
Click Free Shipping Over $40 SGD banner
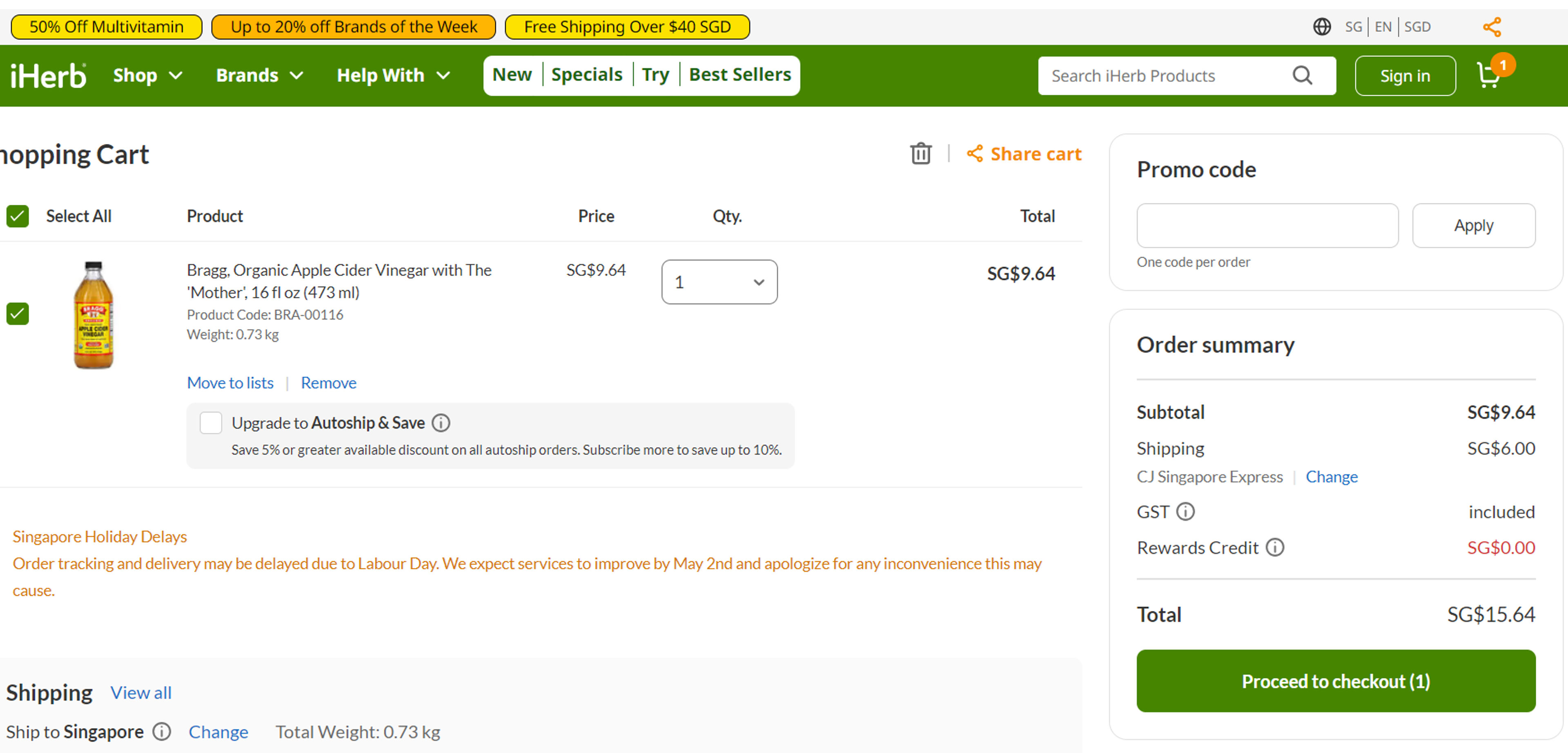(627, 27)
